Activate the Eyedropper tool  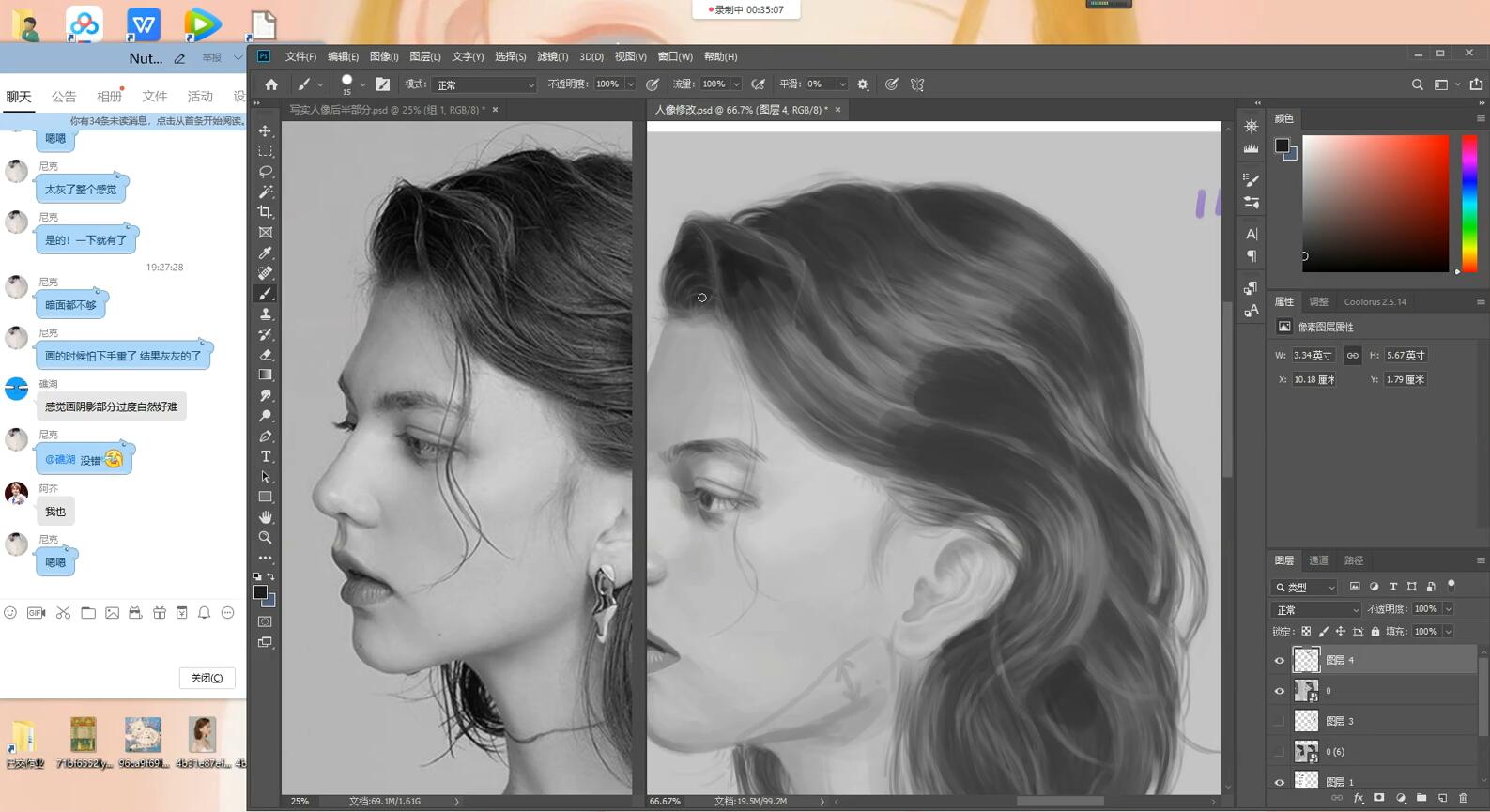coord(266,253)
